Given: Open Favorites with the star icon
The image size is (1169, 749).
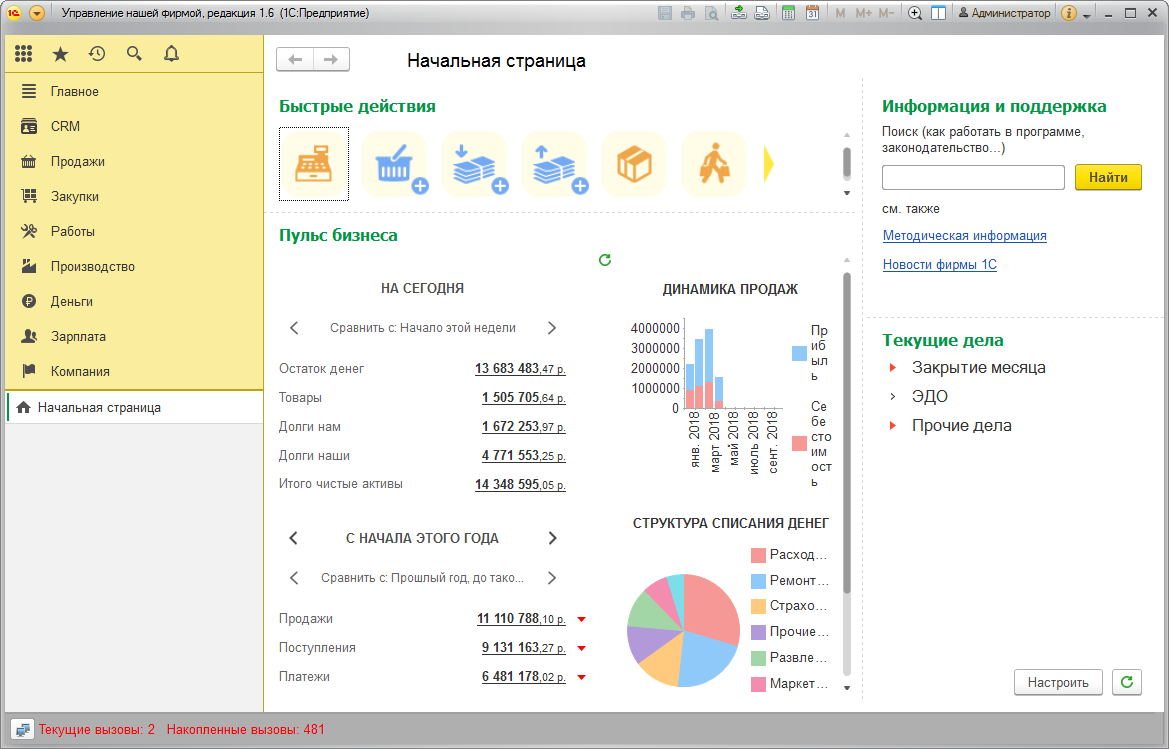Looking at the screenshot, I should pos(60,54).
